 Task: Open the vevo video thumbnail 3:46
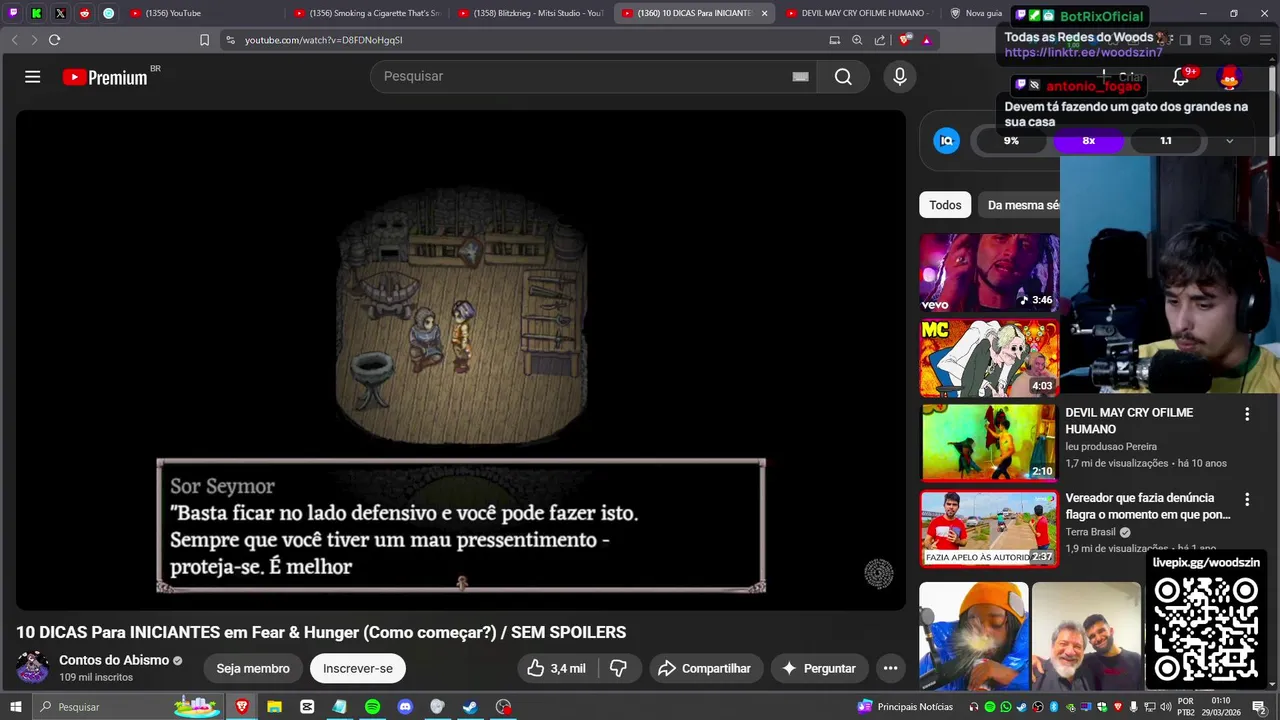point(989,273)
